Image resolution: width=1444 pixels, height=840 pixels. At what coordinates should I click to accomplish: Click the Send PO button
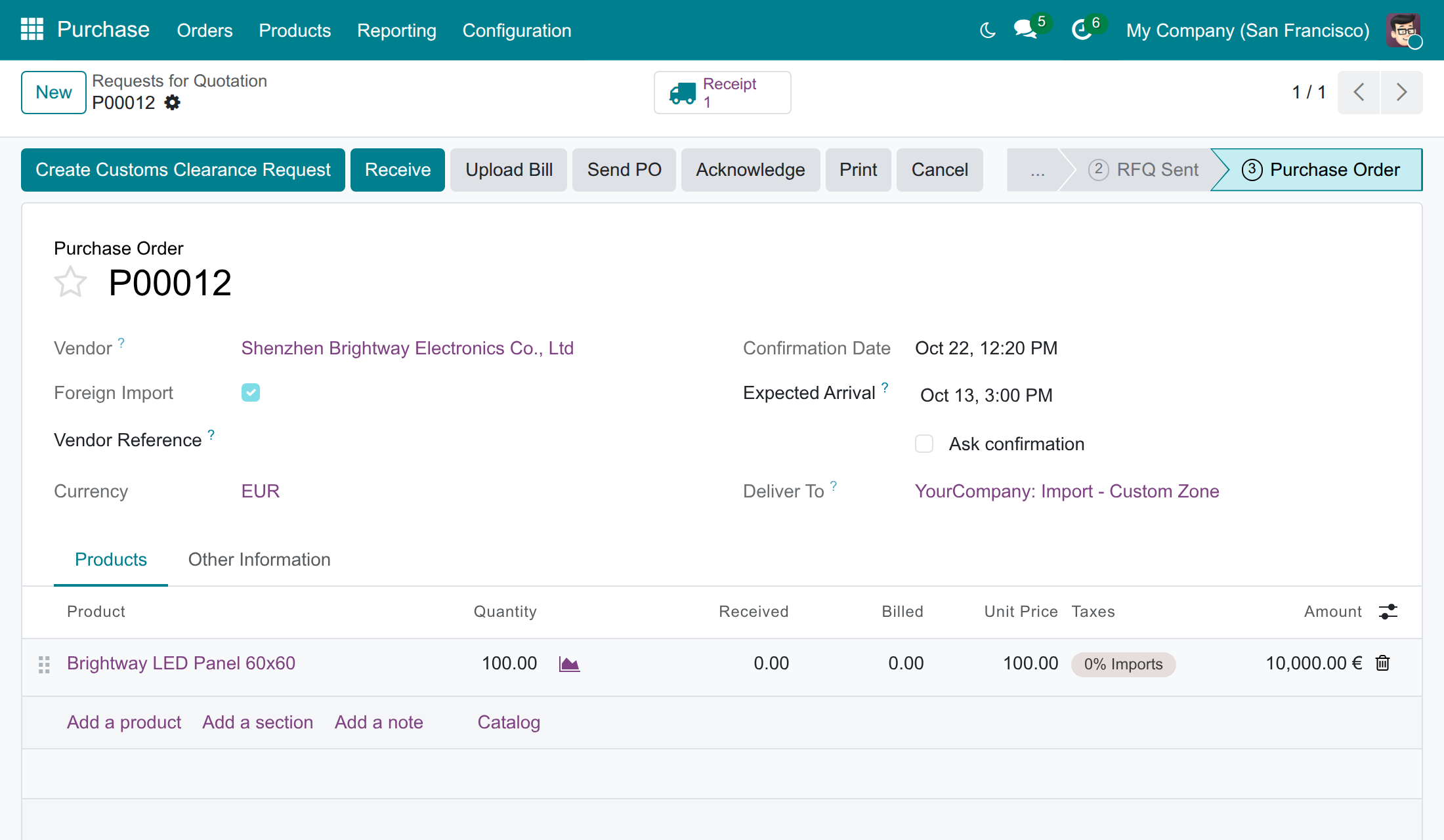[x=624, y=170]
